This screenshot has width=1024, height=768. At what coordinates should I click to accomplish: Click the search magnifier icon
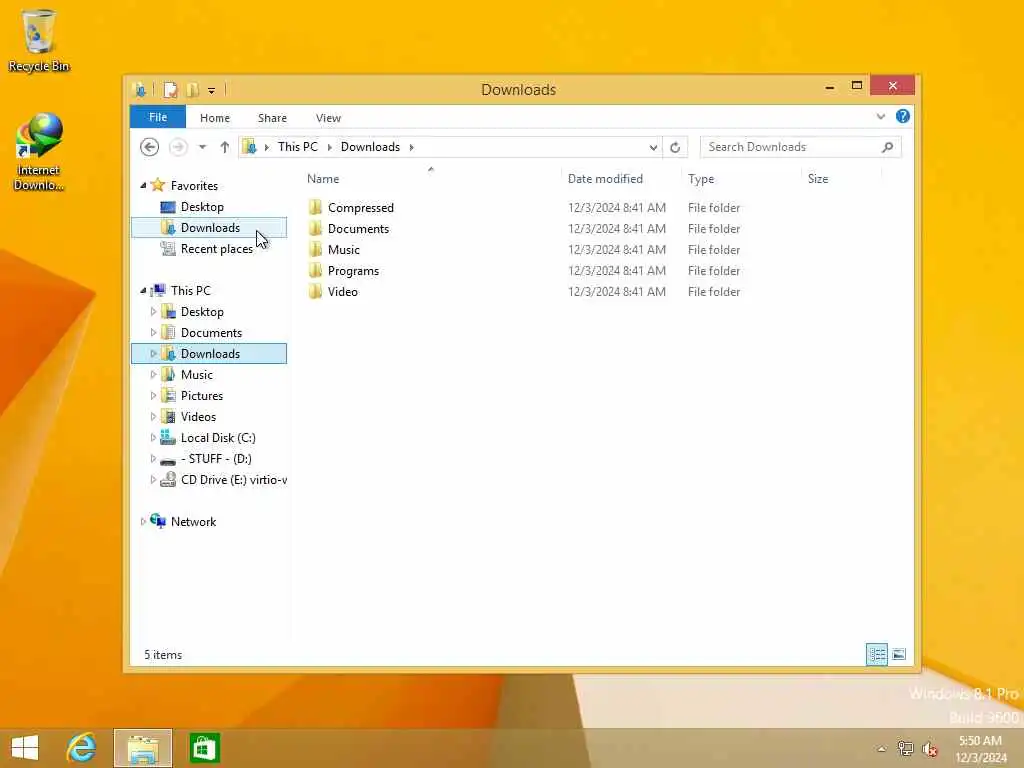click(887, 147)
